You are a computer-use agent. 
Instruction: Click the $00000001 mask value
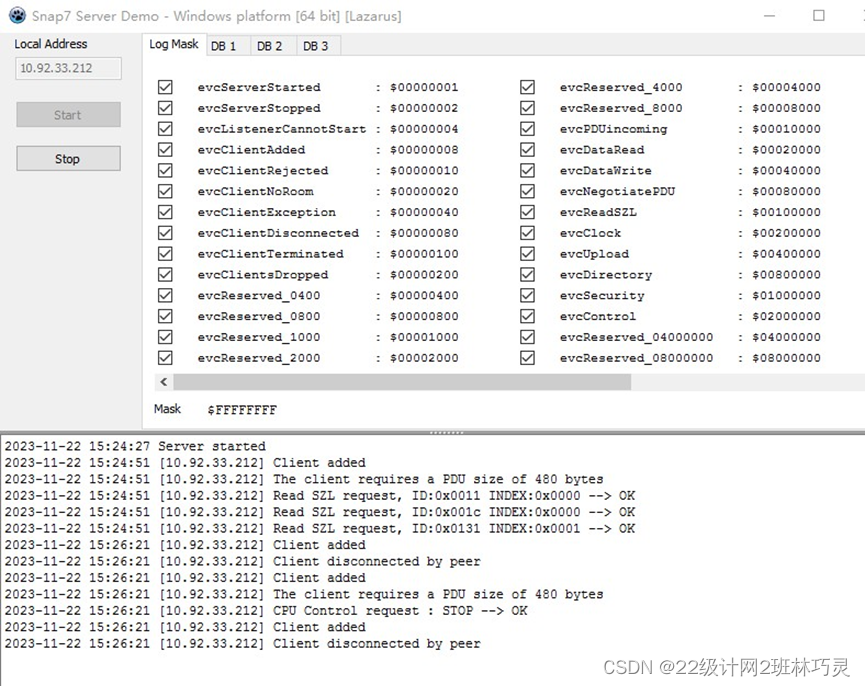(x=424, y=87)
